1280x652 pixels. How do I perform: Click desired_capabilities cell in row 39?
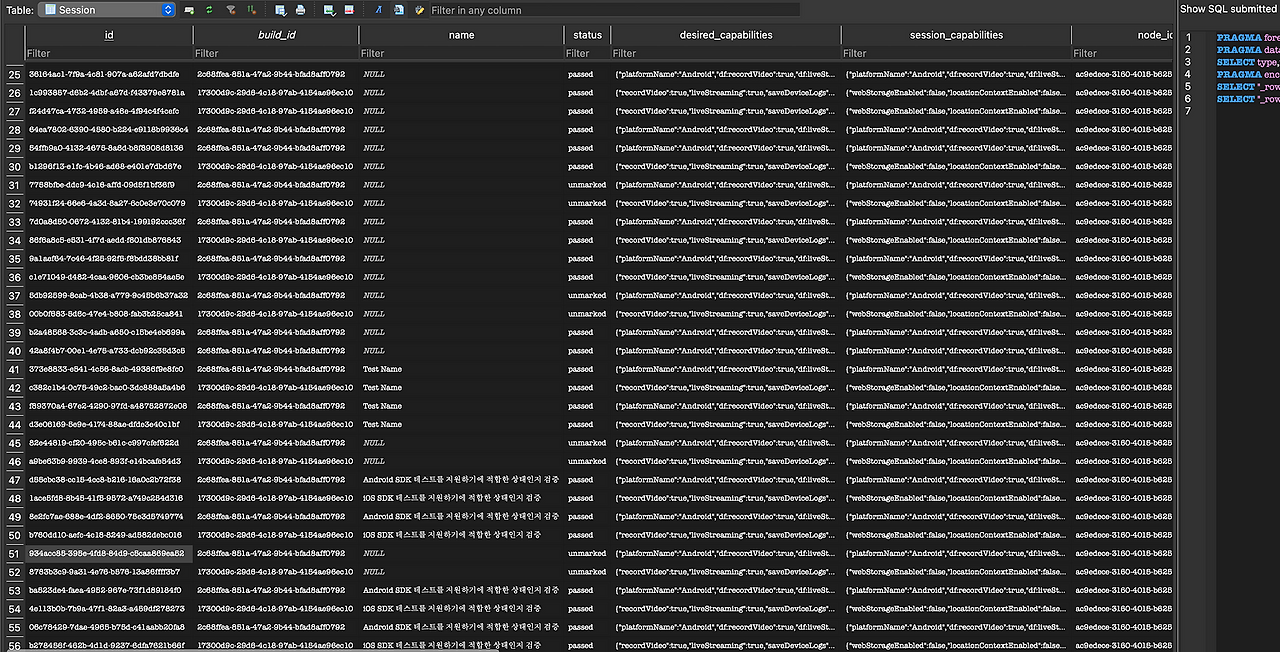tap(726, 333)
